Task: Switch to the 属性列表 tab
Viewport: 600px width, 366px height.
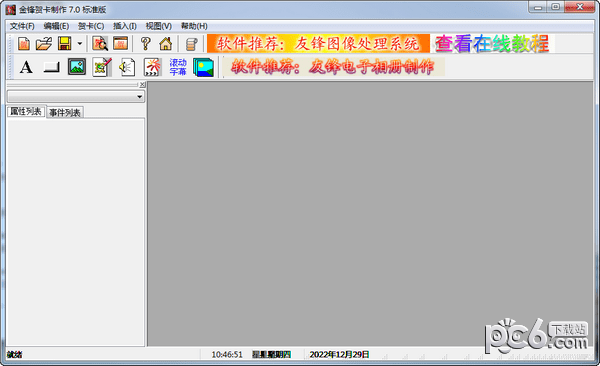Action: pyautogui.click(x=26, y=111)
